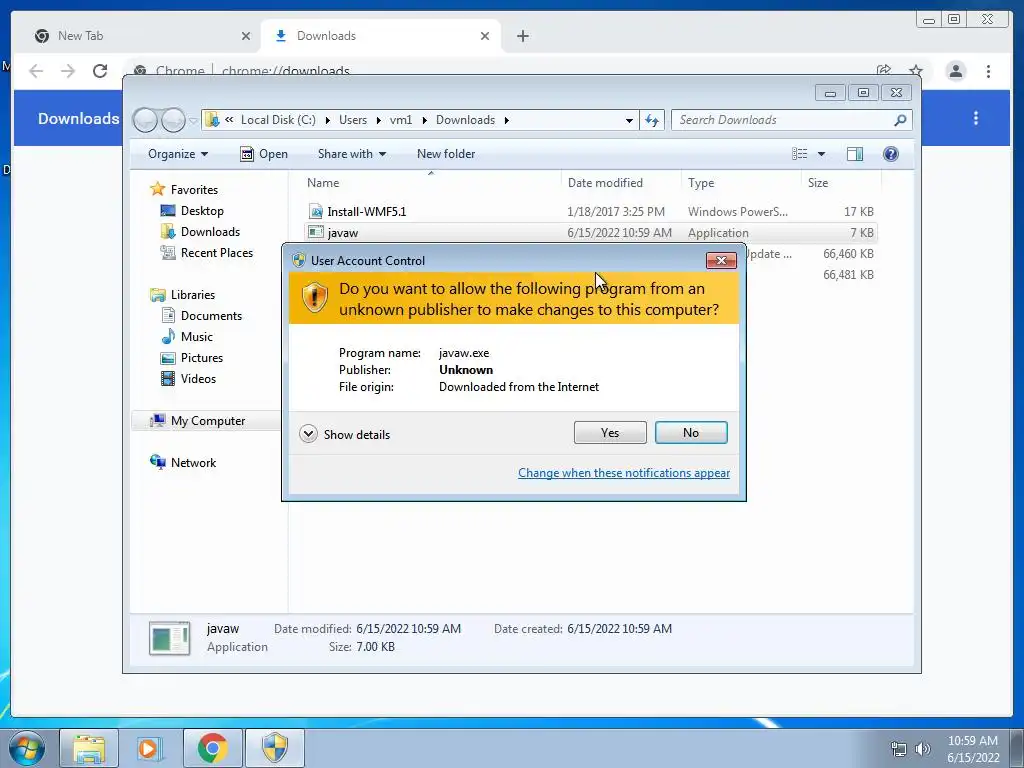This screenshot has width=1024, height=768.
Task: Select the javaw application file
Action: [x=590, y=232]
